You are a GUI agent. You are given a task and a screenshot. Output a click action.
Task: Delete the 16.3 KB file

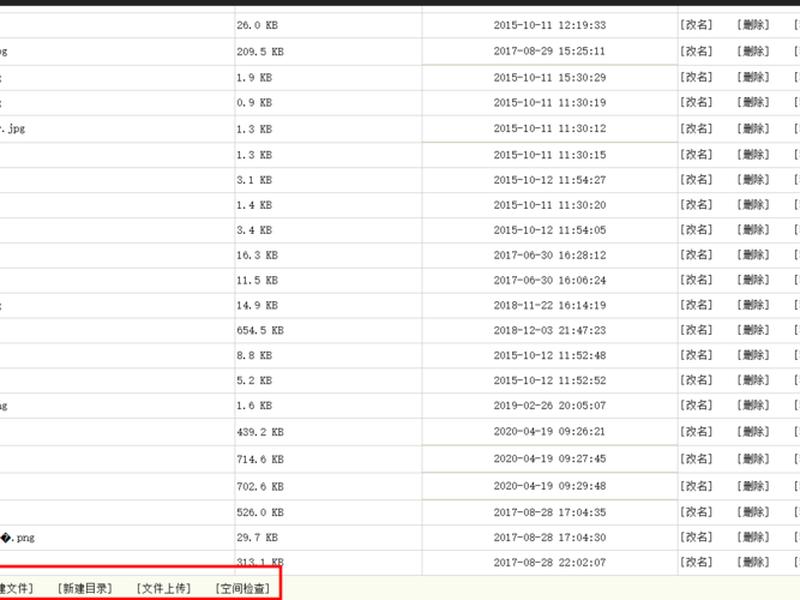[x=753, y=255]
